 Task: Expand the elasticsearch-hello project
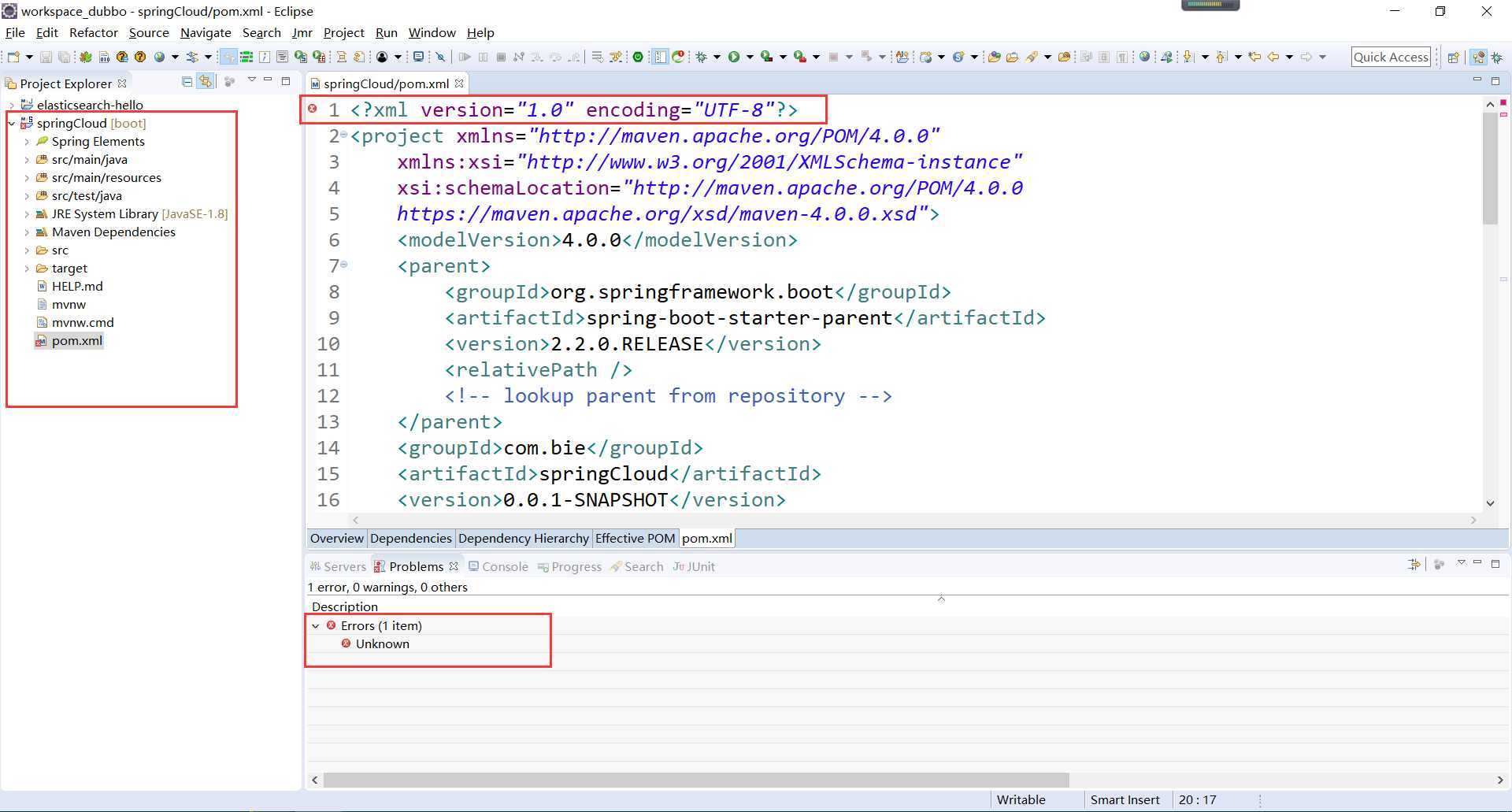tap(12, 105)
